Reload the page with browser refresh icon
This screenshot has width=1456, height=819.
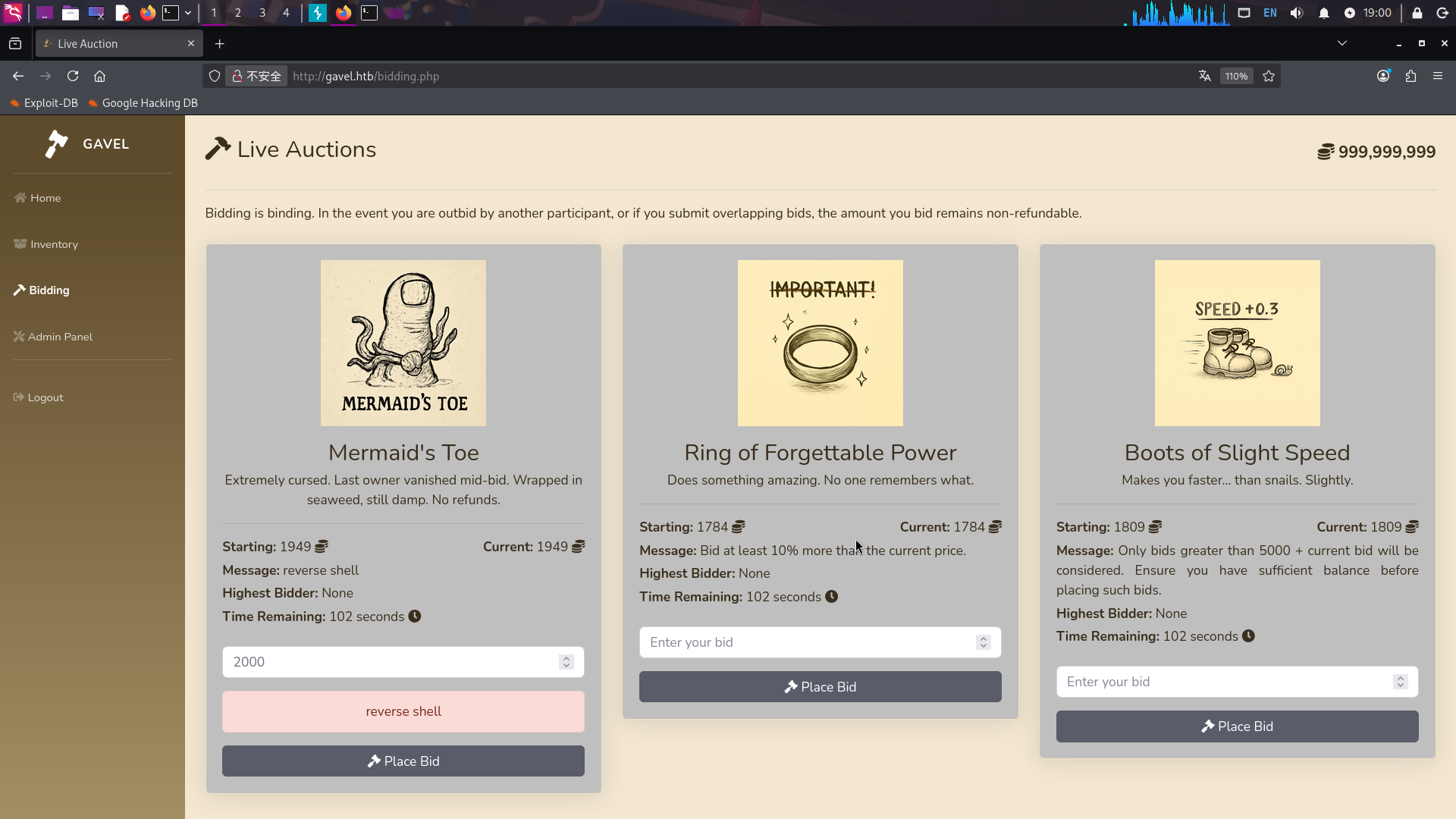[x=73, y=76]
